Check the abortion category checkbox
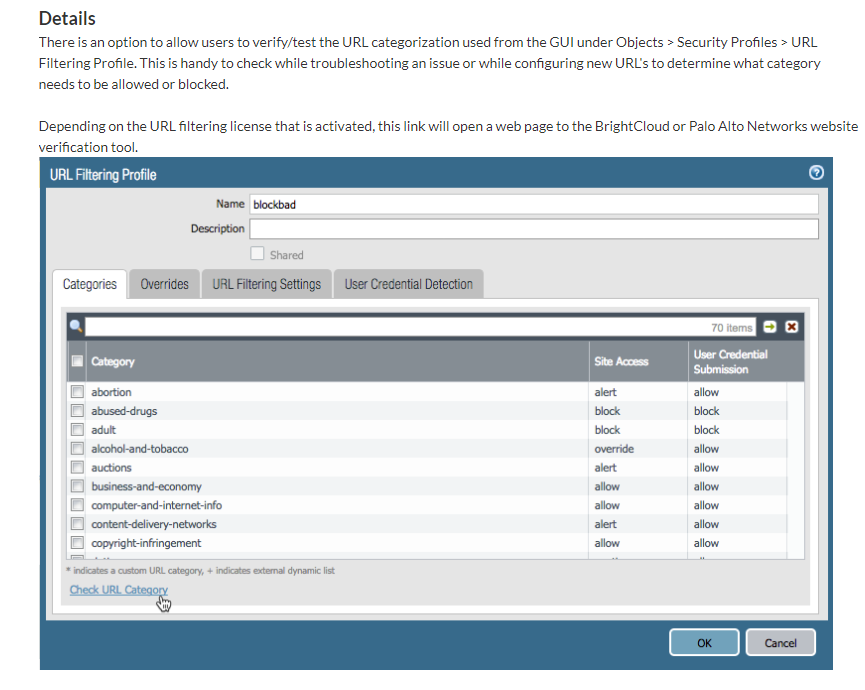 (x=77, y=392)
